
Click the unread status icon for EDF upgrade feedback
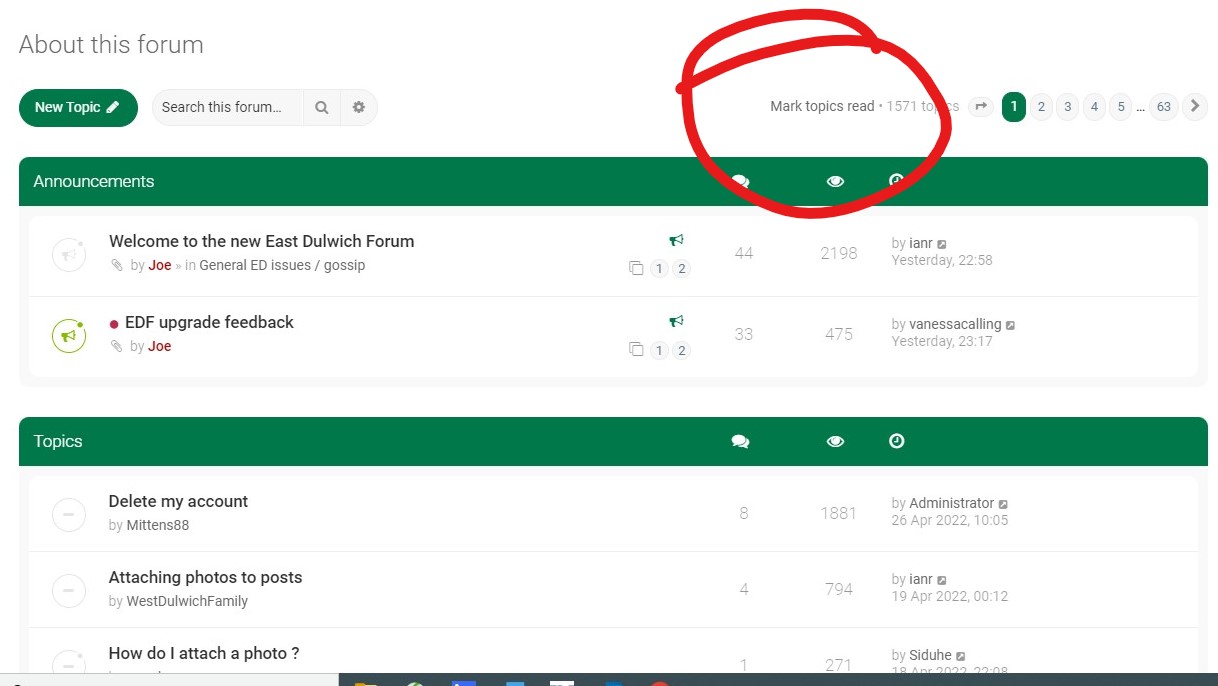(69, 335)
